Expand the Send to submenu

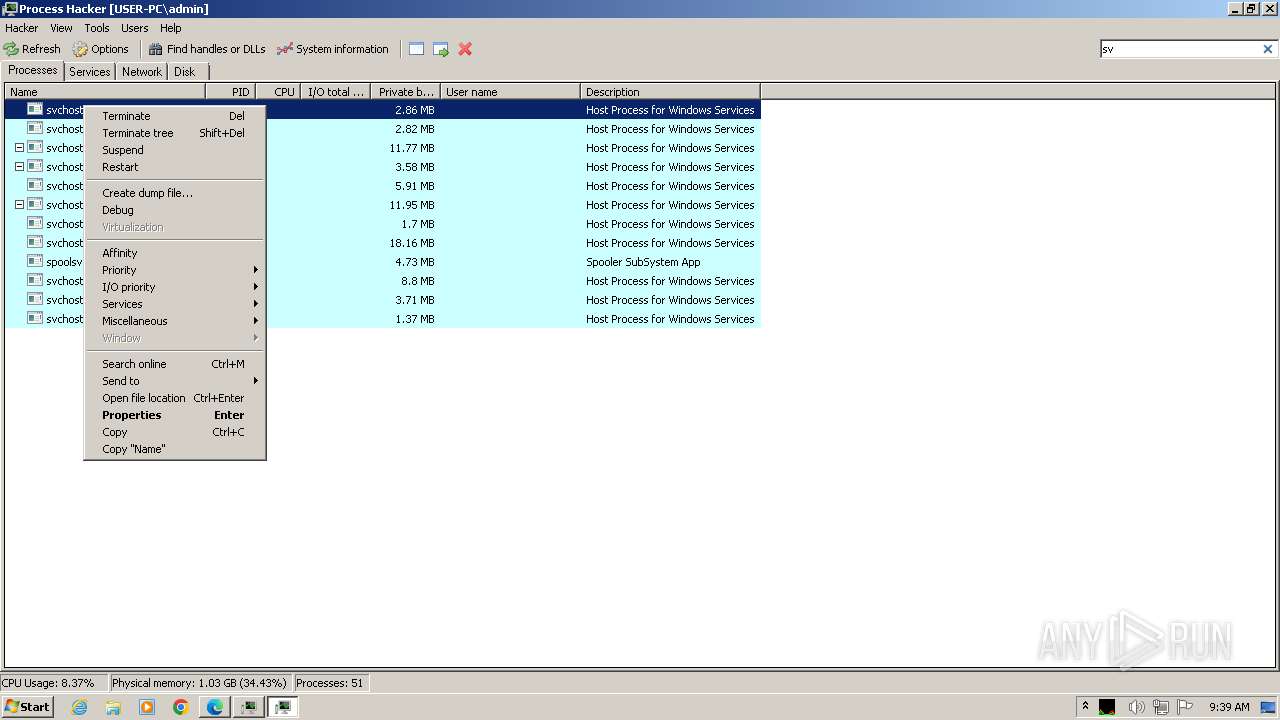174,381
